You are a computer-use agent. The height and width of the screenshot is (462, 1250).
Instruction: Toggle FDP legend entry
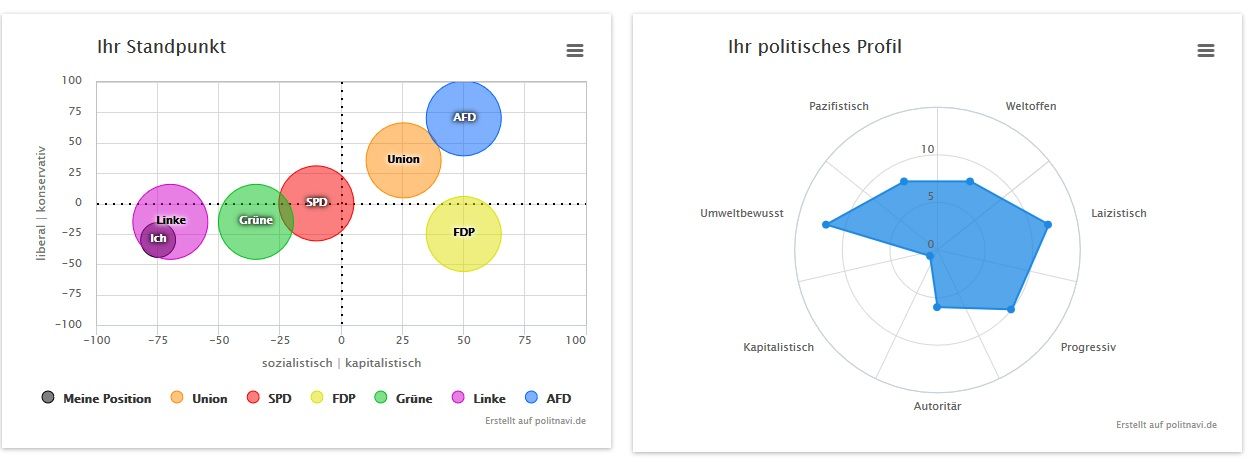point(333,398)
